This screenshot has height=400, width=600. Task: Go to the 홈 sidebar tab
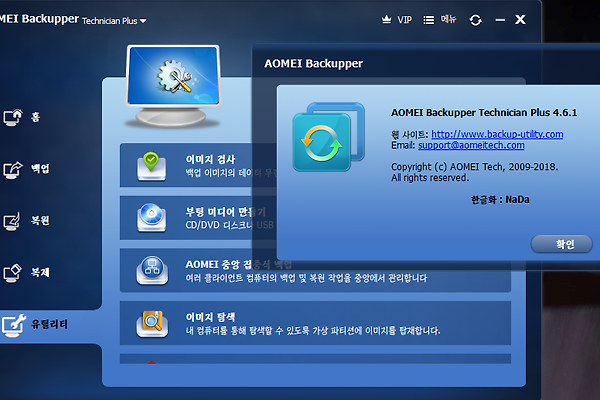[x=35, y=116]
